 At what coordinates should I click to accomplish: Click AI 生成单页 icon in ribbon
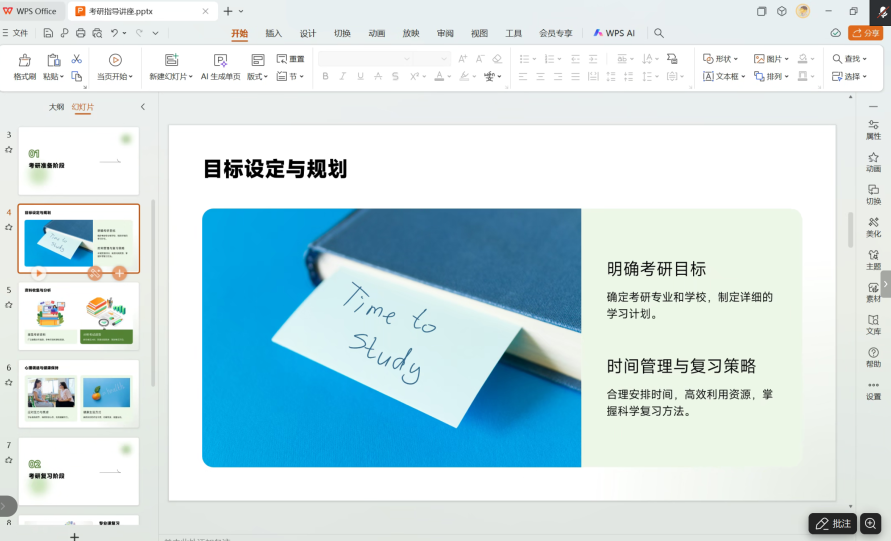[x=220, y=60]
